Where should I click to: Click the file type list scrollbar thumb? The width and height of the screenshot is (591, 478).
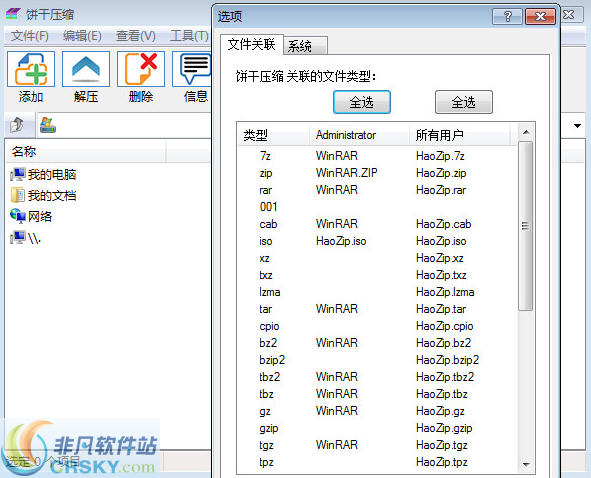click(525, 226)
